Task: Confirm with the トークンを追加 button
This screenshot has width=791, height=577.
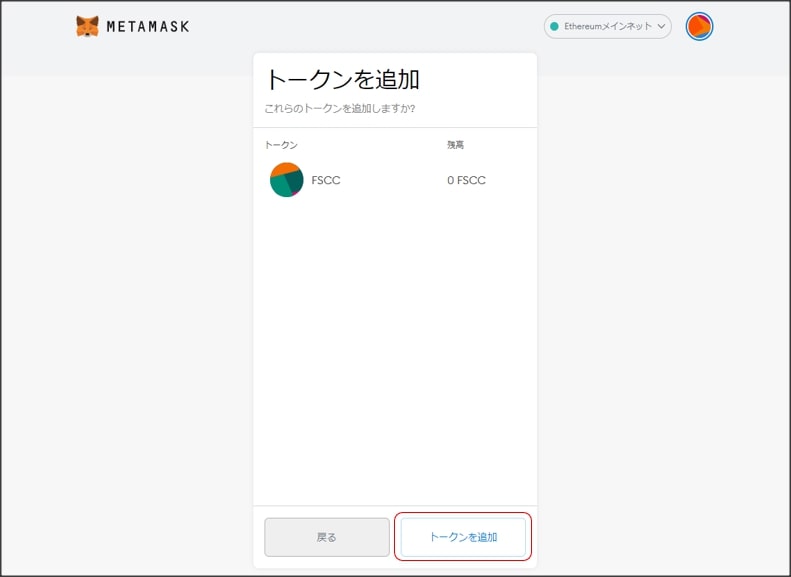Action: (x=463, y=537)
